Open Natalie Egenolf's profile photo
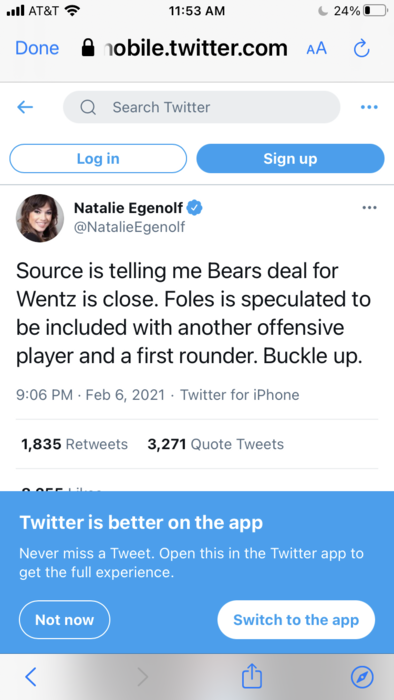This screenshot has height=700, width=394. [40, 218]
